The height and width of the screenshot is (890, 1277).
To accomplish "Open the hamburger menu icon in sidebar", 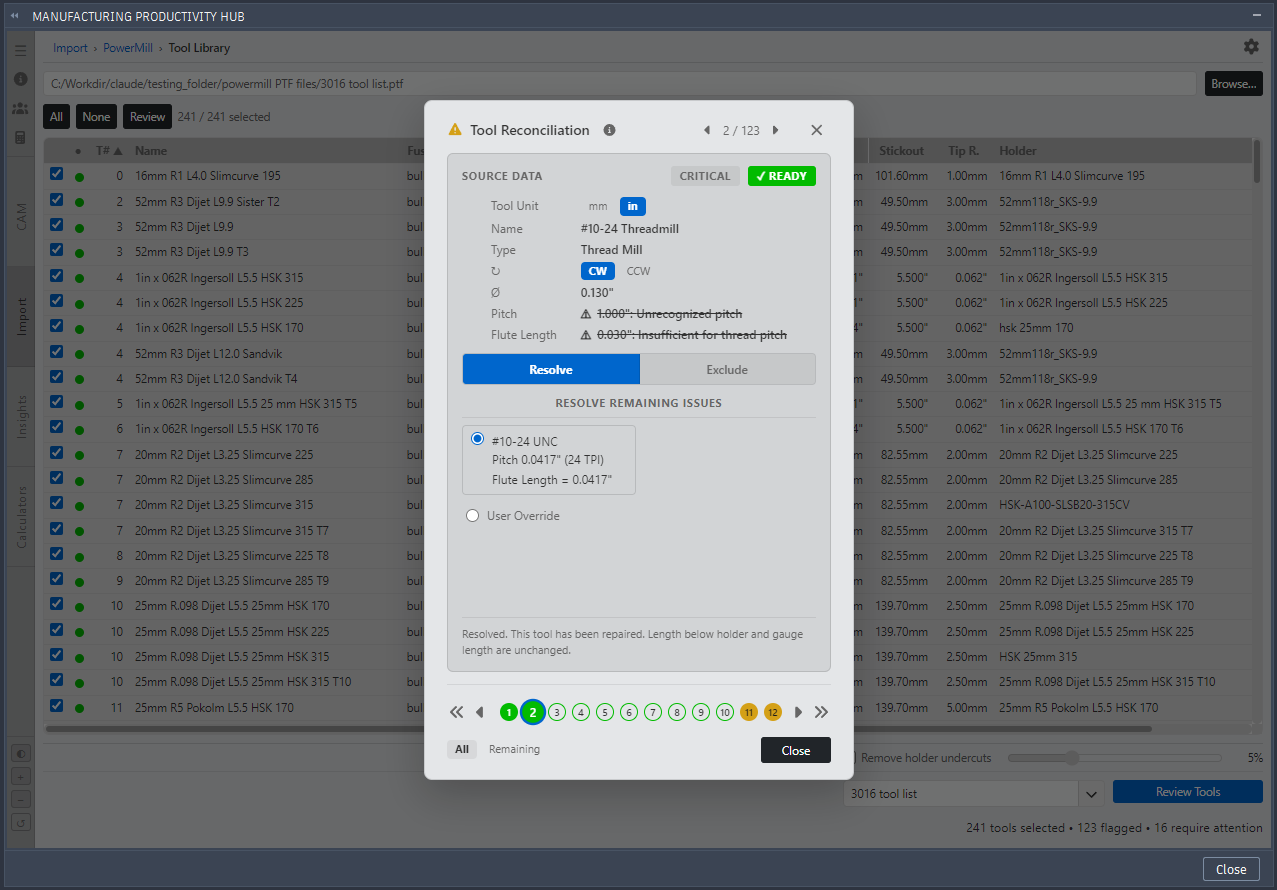I will [20, 50].
